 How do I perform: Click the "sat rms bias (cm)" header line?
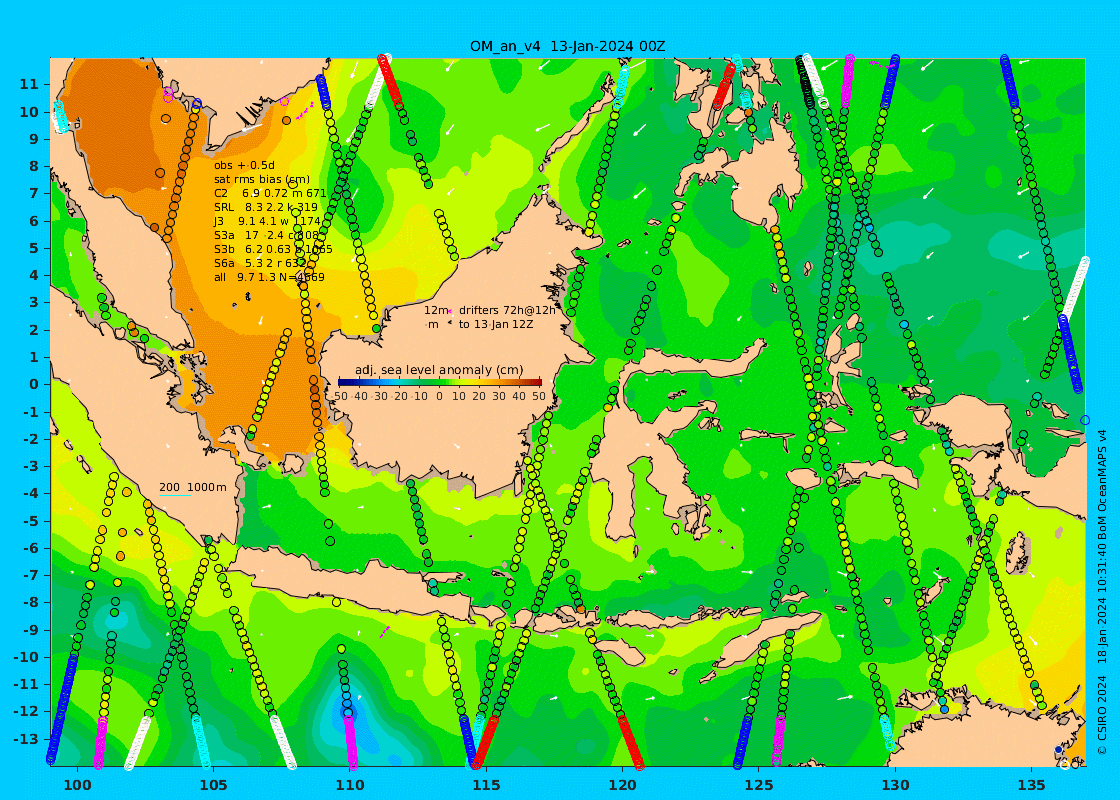(262, 179)
